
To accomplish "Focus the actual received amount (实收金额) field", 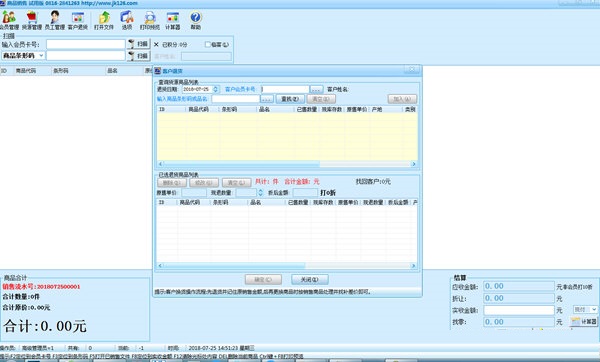I will tap(519, 310).
